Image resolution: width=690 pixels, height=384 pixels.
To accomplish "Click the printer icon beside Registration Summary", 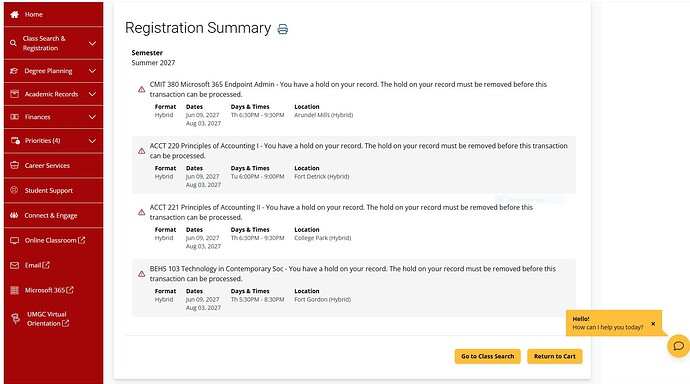I will coord(283,29).
